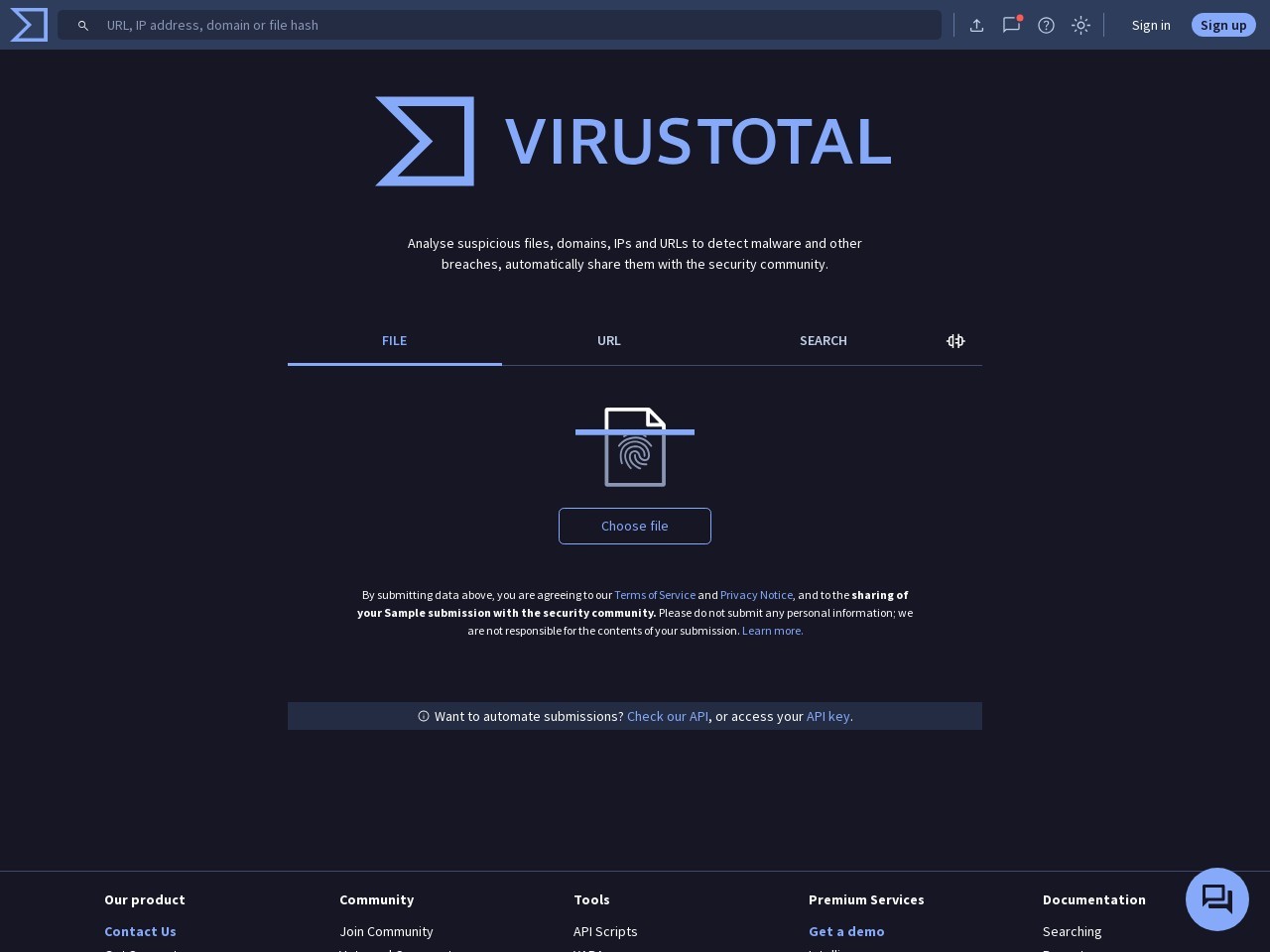Toggle the light/dark theme sun icon

[1080, 25]
